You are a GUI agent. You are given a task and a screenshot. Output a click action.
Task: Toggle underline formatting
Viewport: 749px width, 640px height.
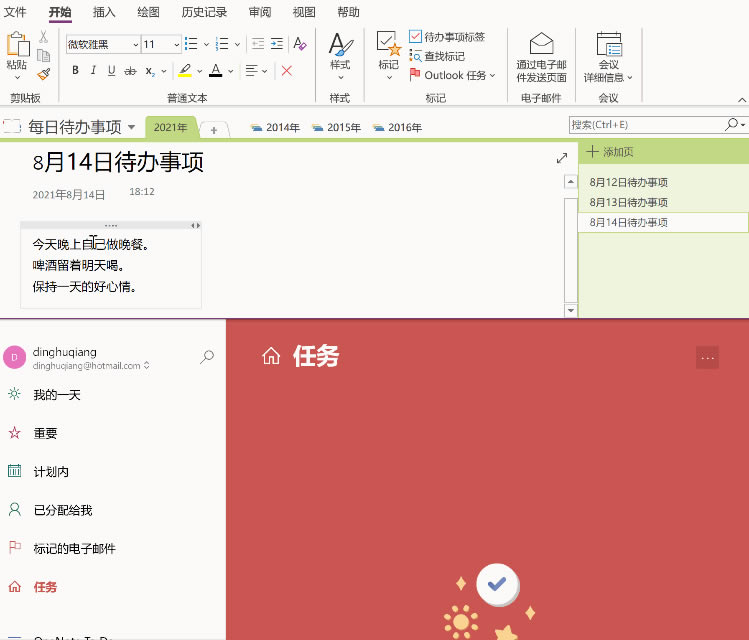[111, 71]
